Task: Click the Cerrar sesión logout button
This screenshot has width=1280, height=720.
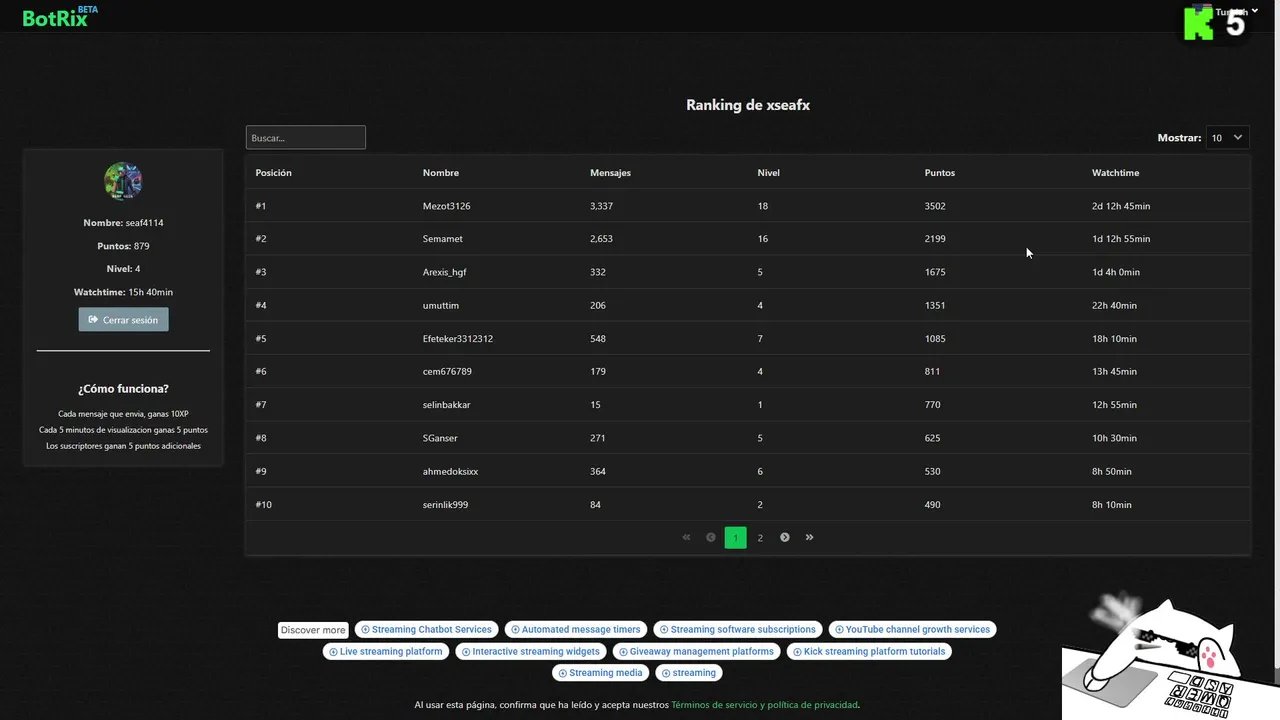Action: [124, 320]
